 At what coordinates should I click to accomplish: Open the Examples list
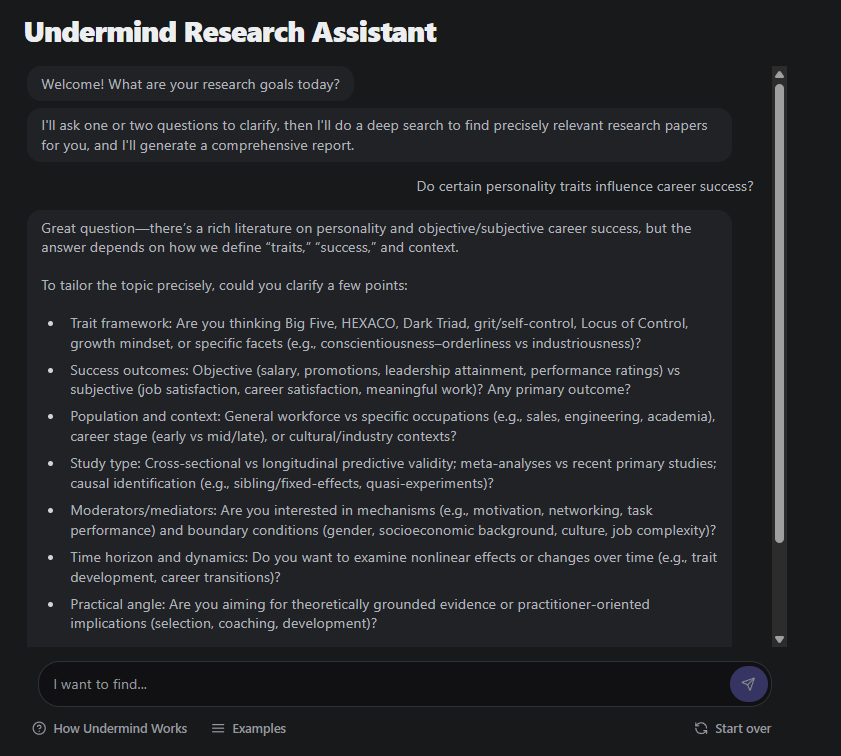[249, 728]
